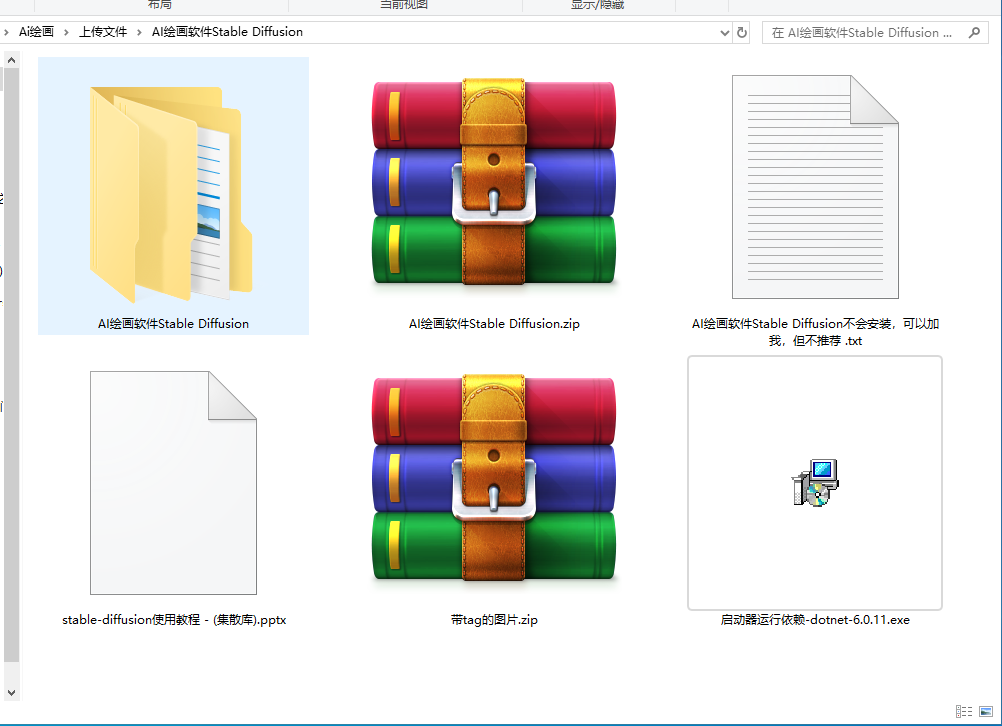Expand the leftmost breadcrumb chevron
The width and height of the screenshot is (1002, 726).
click(6, 32)
